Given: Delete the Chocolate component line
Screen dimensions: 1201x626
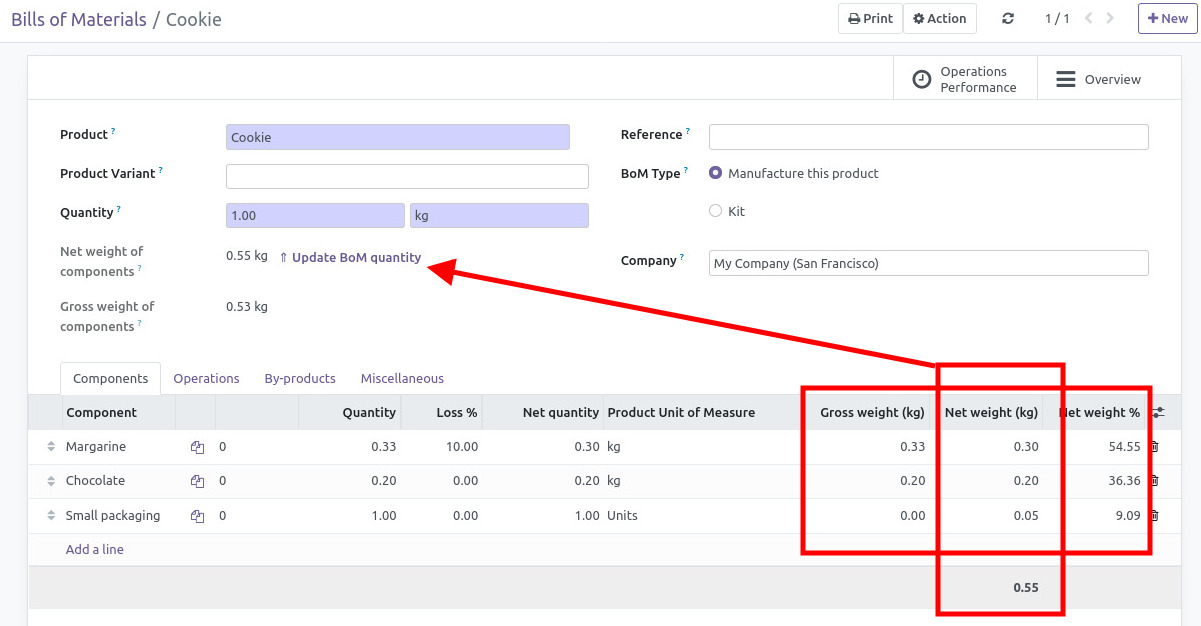Looking at the screenshot, I should click(x=1154, y=481).
